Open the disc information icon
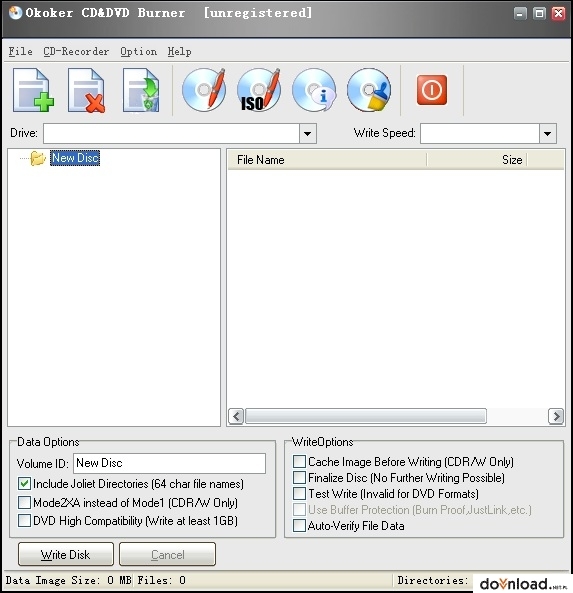Image resolution: width=573 pixels, height=593 pixels. point(314,90)
